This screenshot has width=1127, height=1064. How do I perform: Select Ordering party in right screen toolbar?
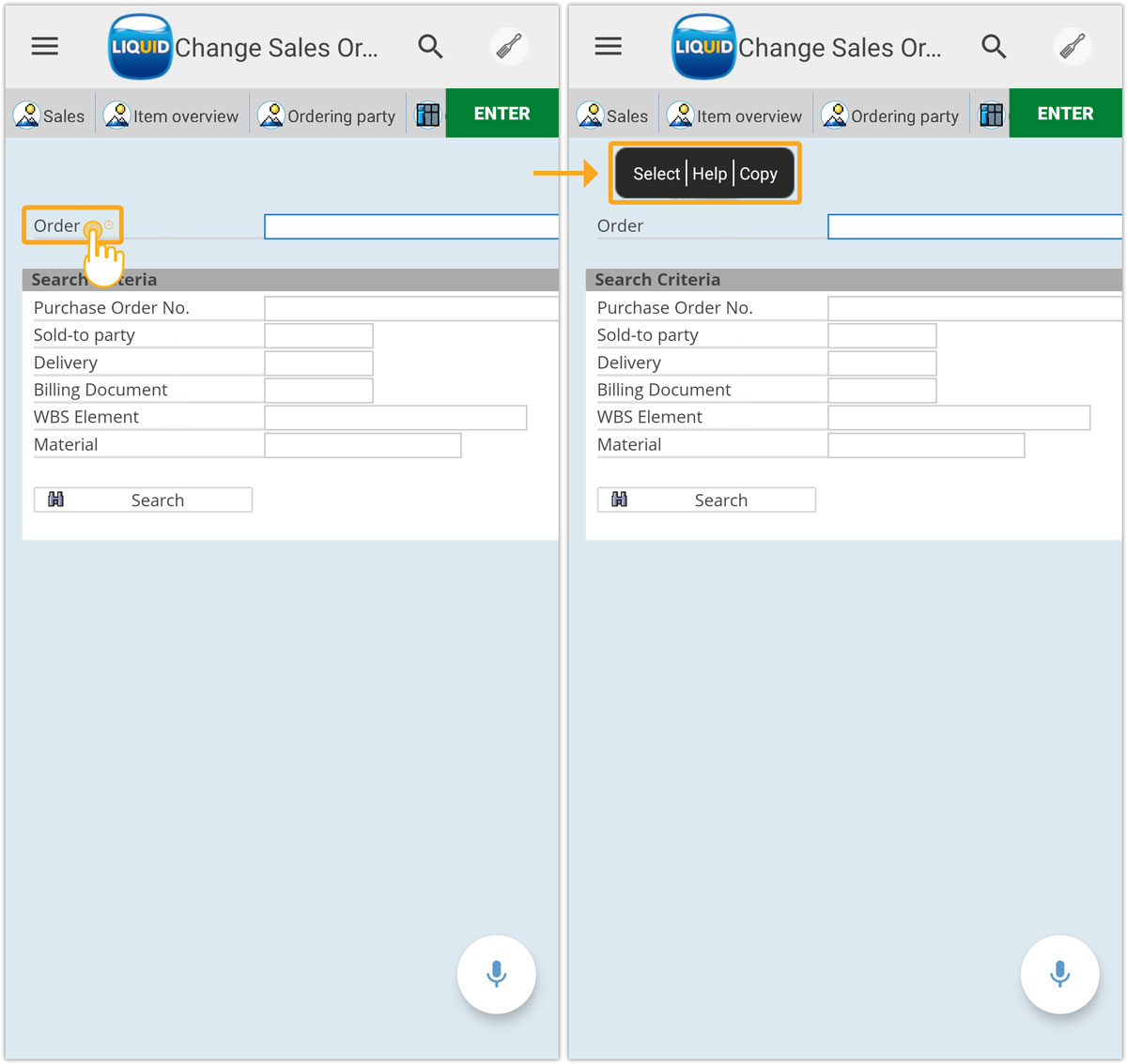pos(890,116)
